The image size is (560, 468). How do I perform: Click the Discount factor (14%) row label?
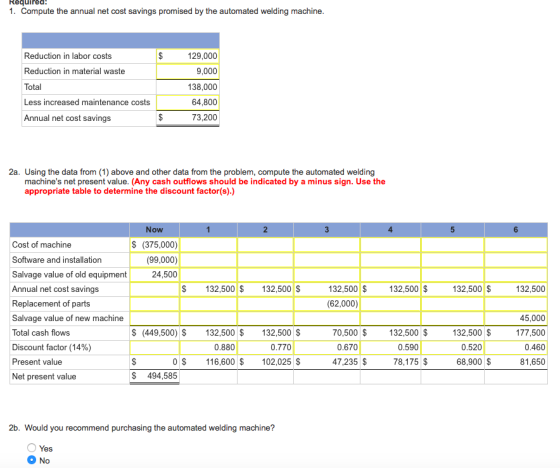click(51, 347)
